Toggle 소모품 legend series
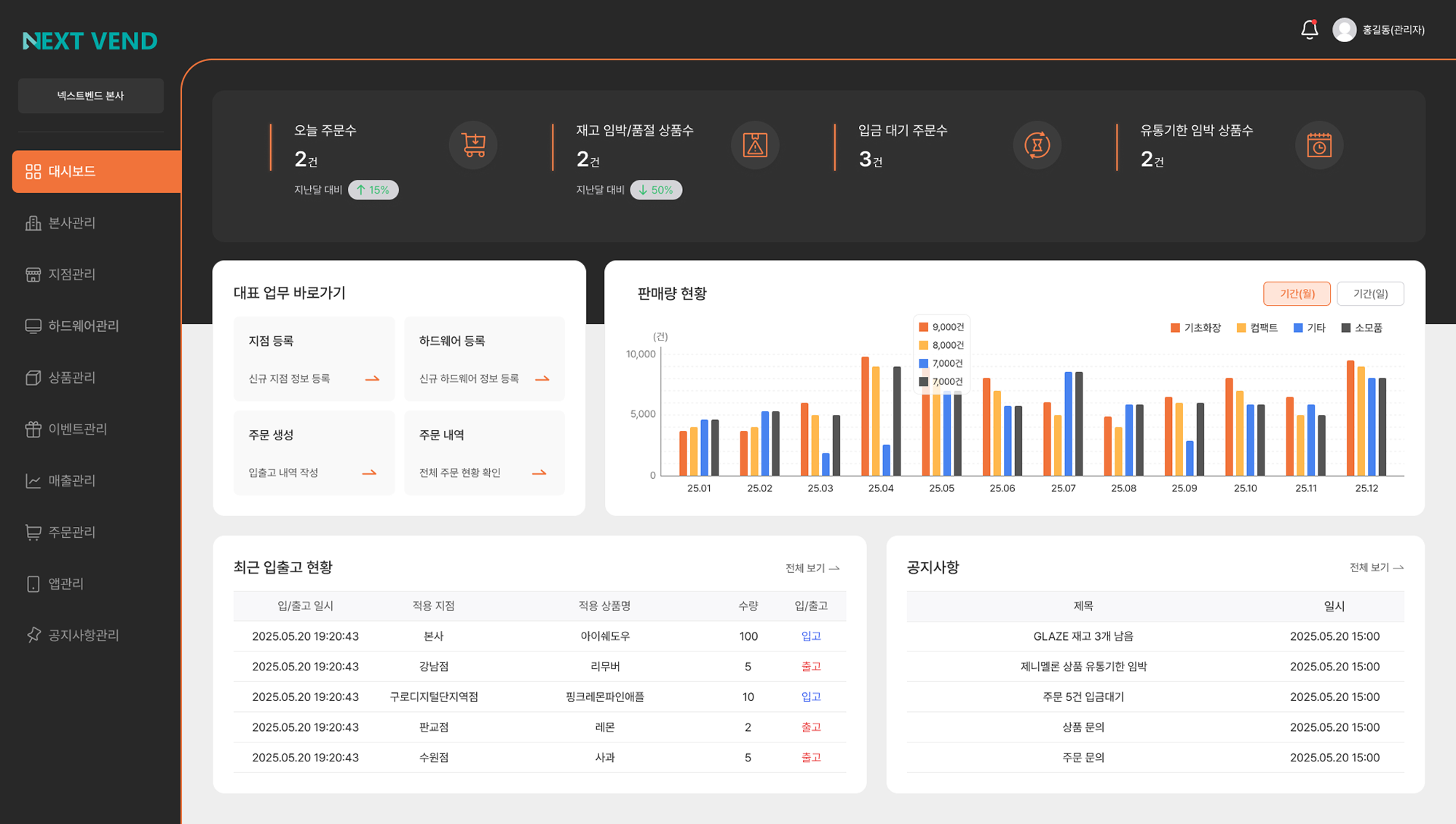The height and width of the screenshot is (824, 1456). [1361, 328]
